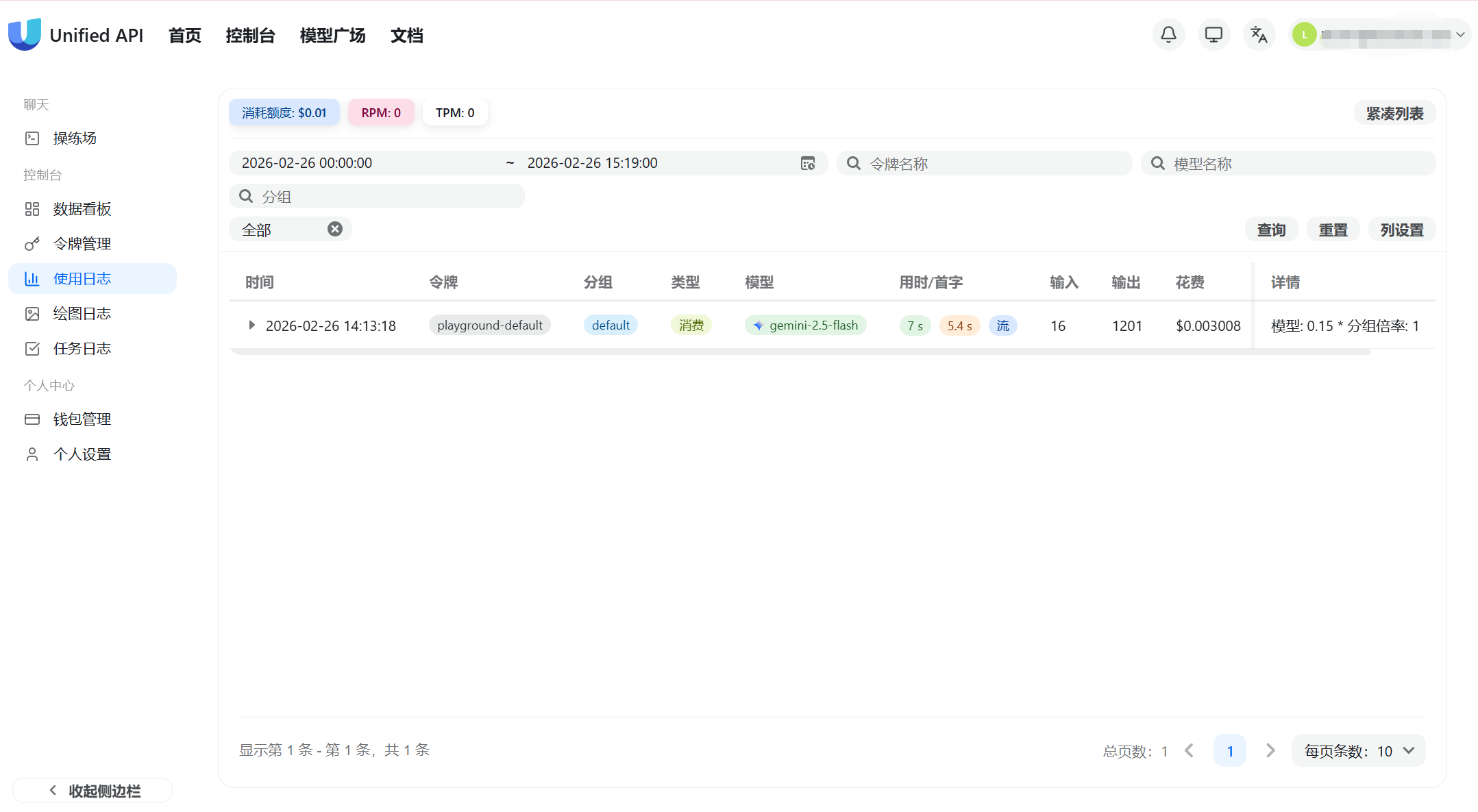Click the 重置 button
Screen dimensions: 1478x812
pyautogui.click(x=1333, y=230)
